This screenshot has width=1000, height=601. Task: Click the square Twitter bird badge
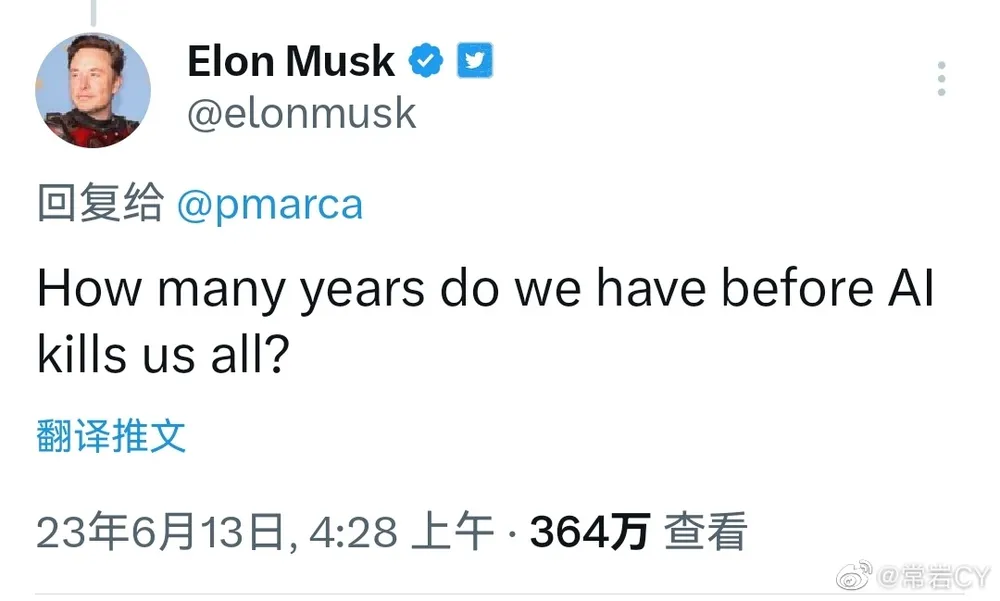click(x=475, y=62)
